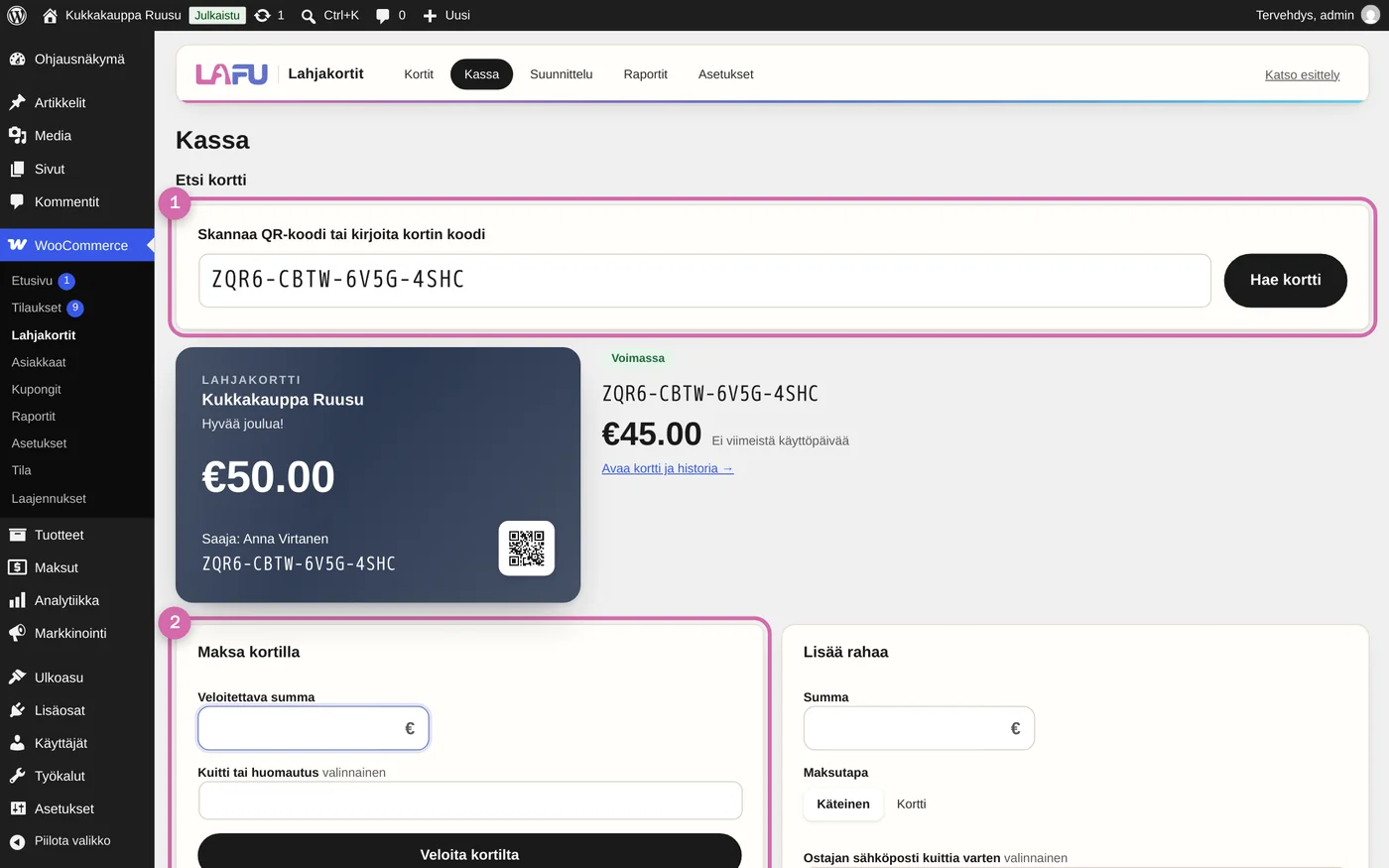This screenshot has height=868, width=1389.
Task: Click the Ulkoasu brush icon
Action: click(x=17, y=678)
